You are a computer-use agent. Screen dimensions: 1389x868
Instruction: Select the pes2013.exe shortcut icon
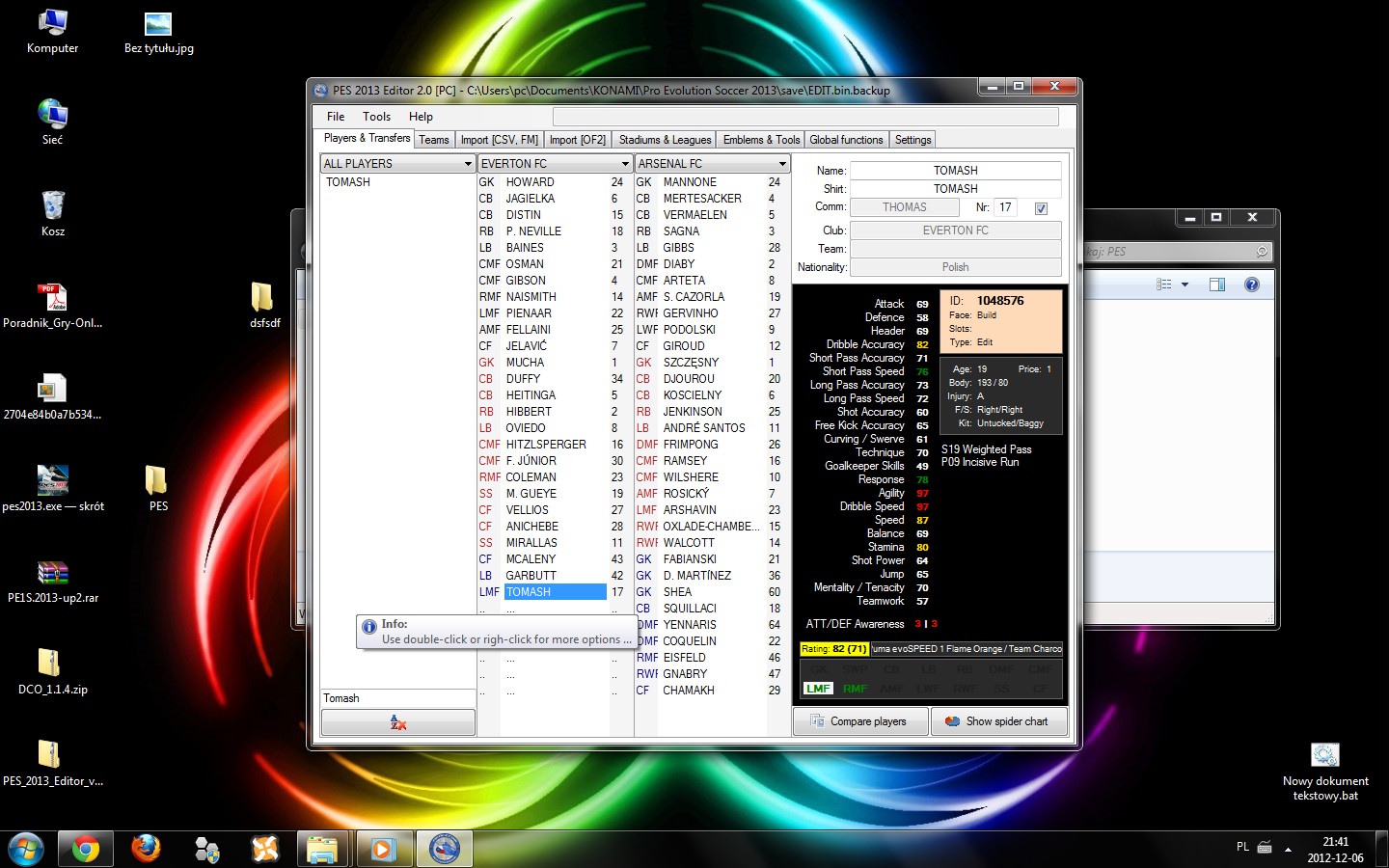click(x=52, y=489)
